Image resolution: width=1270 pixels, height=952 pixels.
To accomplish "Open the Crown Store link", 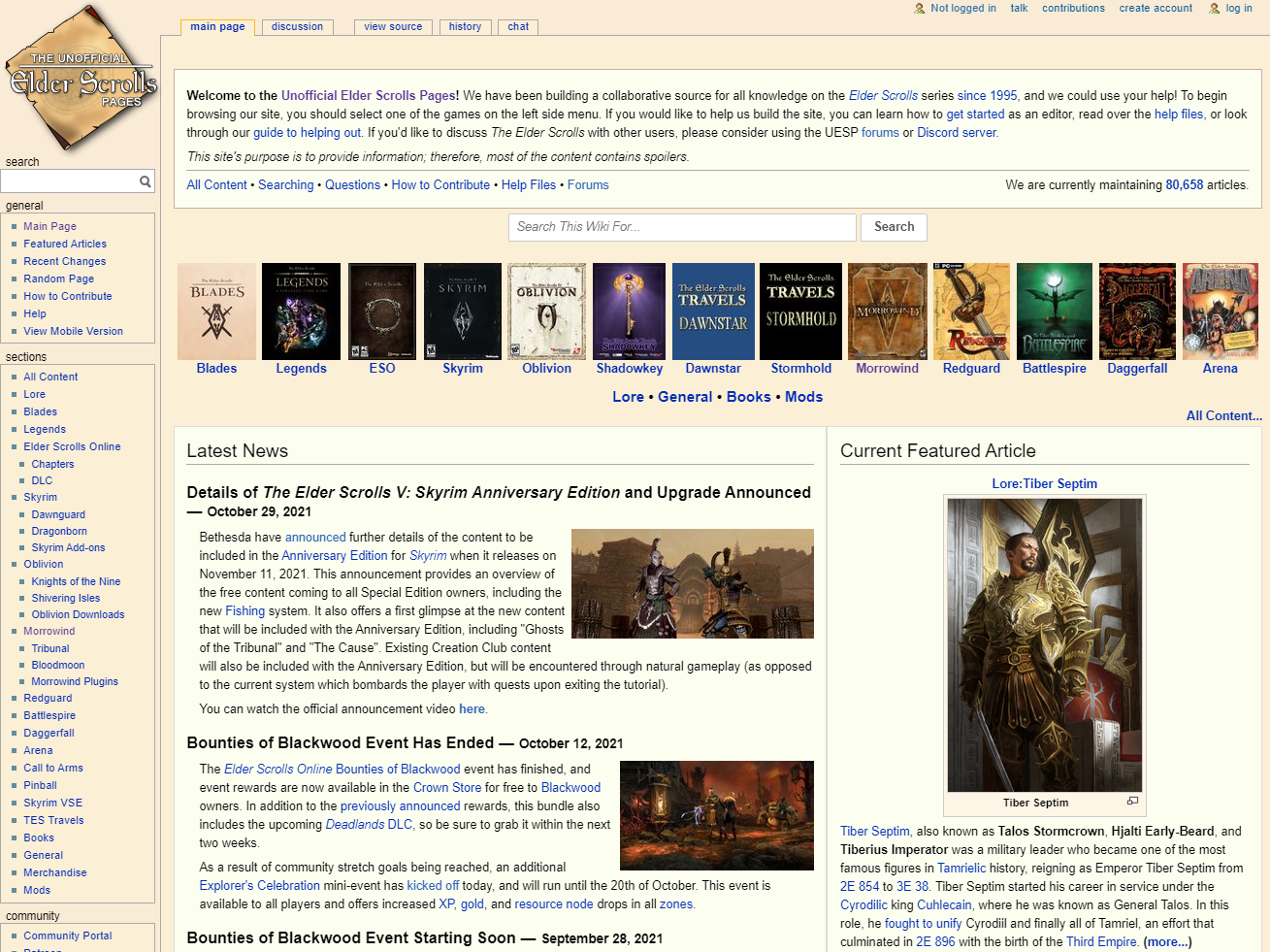I will pyautogui.click(x=447, y=788).
